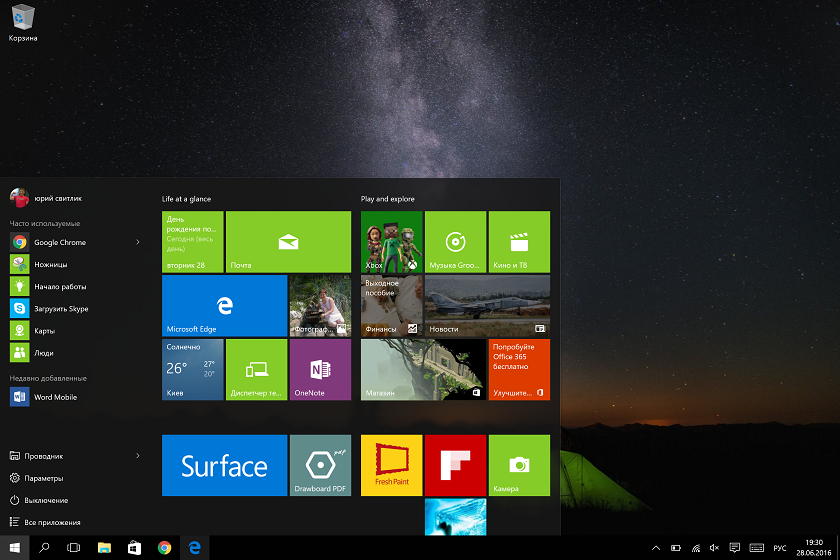This screenshot has height=560, width=840.
Task: Open the Calendar tile showing вторник 28
Action: tap(192, 242)
